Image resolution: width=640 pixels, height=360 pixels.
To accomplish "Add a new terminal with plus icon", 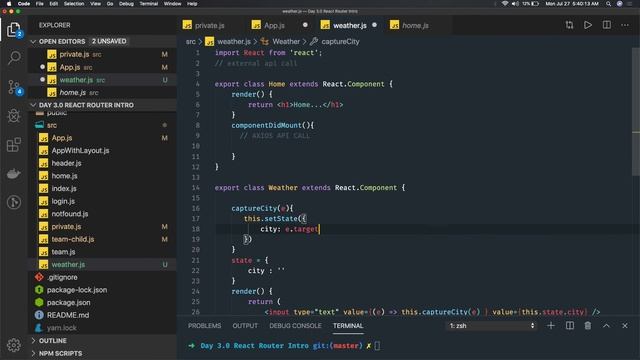I will (x=551, y=326).
